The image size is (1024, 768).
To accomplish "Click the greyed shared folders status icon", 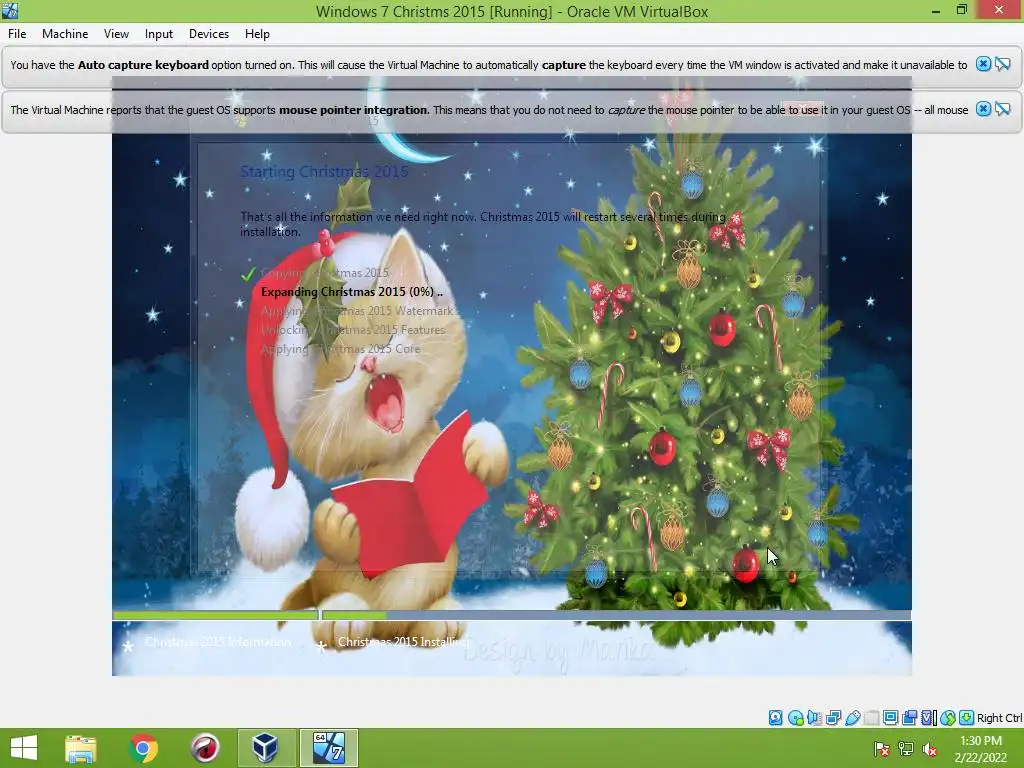I will pos(871,718).
